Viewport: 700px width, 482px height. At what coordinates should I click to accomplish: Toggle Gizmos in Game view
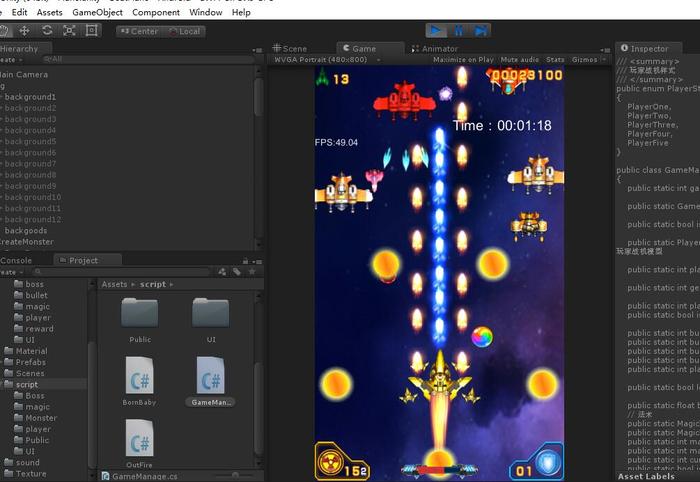584,60
